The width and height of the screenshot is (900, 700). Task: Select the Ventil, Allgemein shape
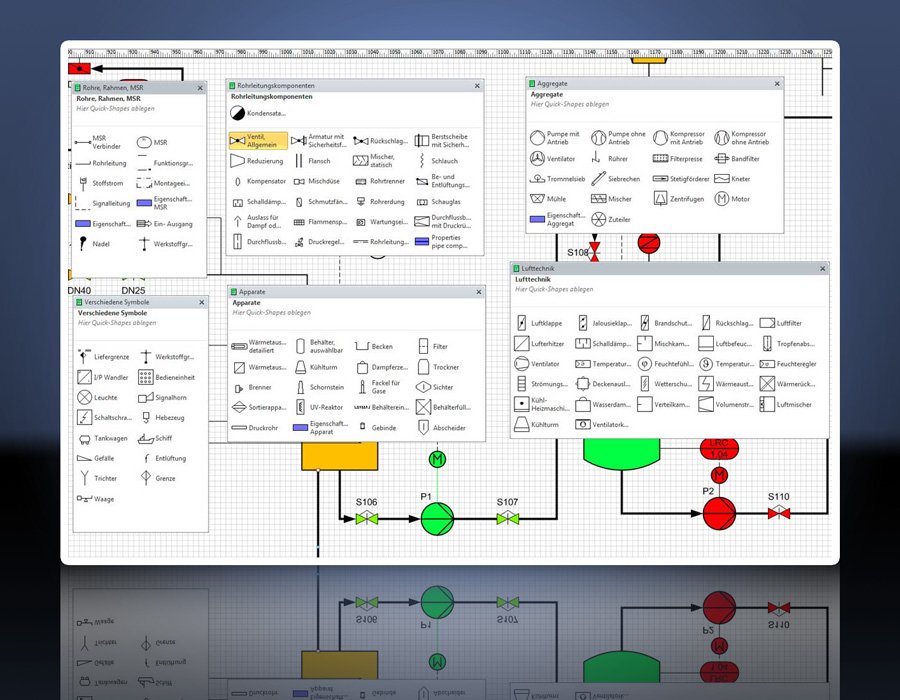(x=258, y=141)
